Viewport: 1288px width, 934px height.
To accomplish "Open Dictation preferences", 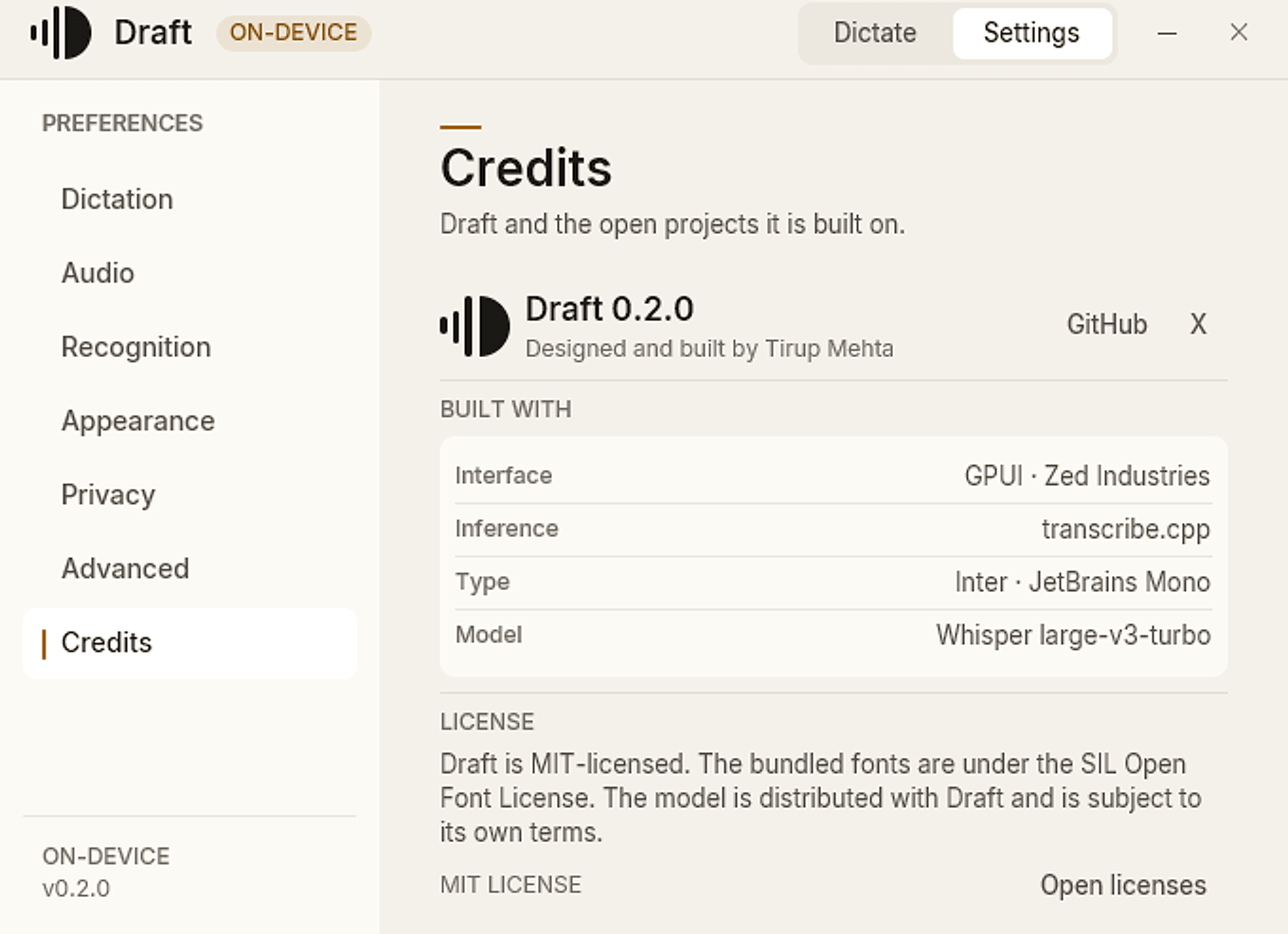I will click(189, 199).
